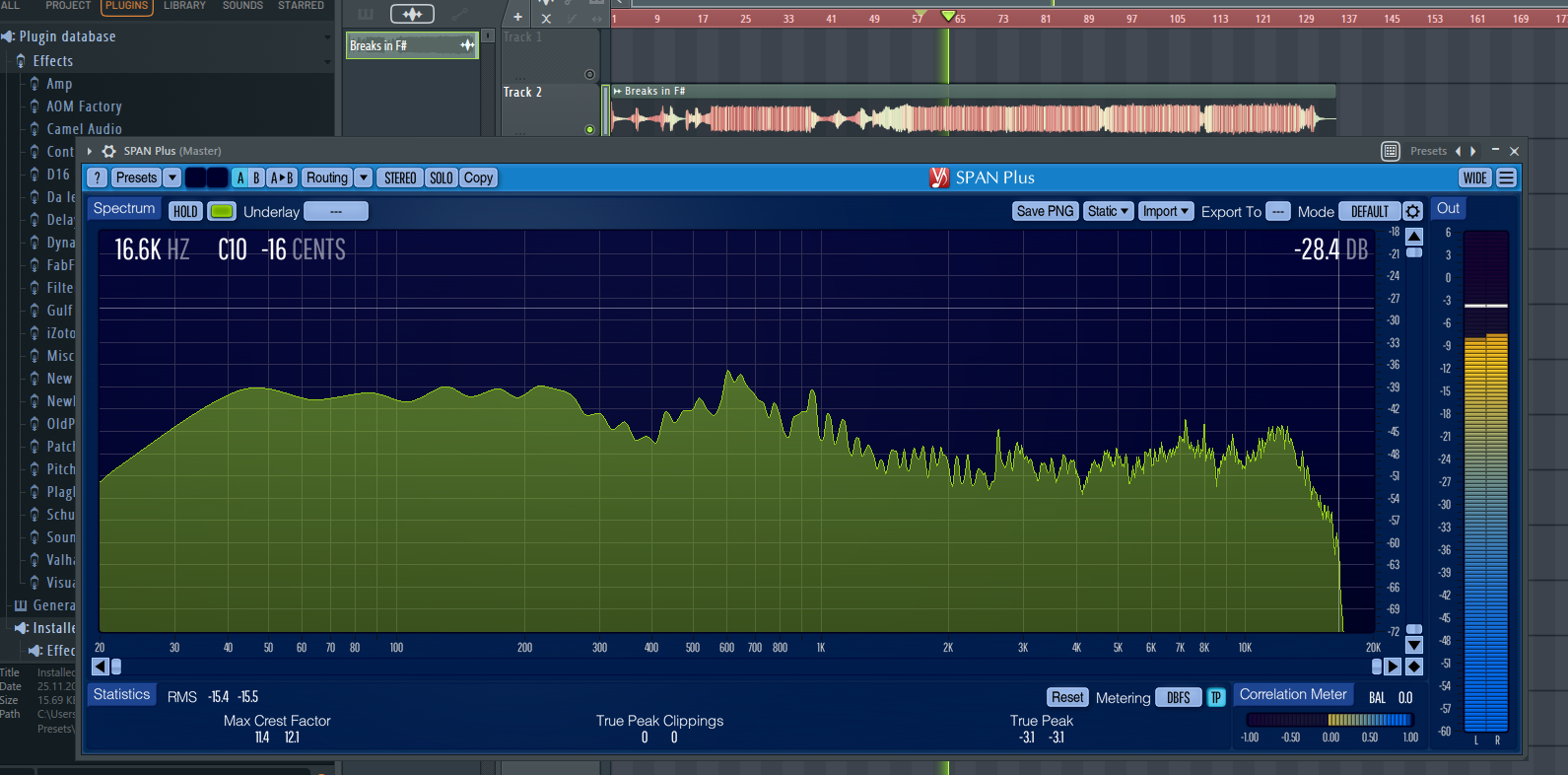
Task: Select the piano patterns filter in picker
Action: 366,14
